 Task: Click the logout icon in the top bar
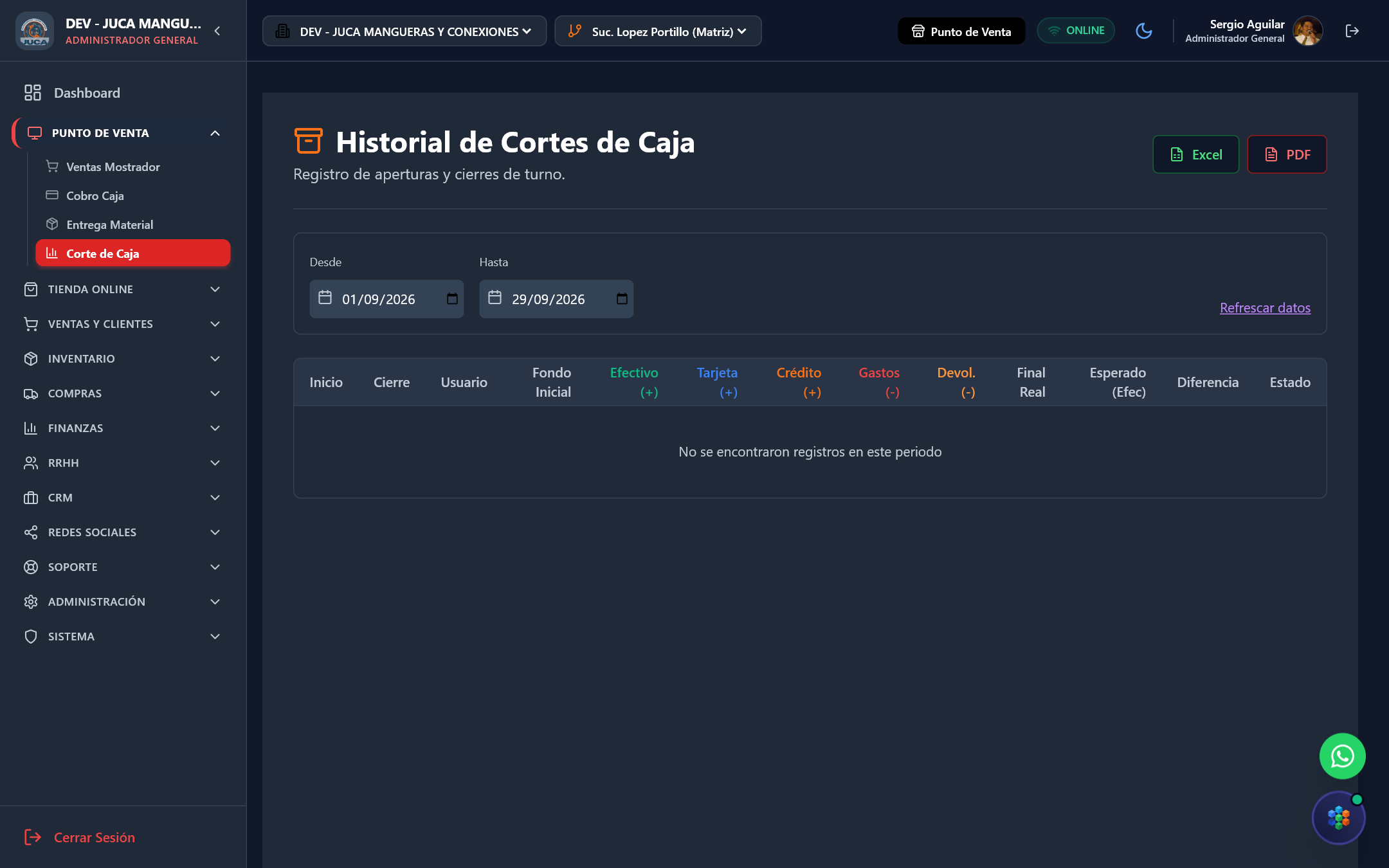(x=1352, y=31)
